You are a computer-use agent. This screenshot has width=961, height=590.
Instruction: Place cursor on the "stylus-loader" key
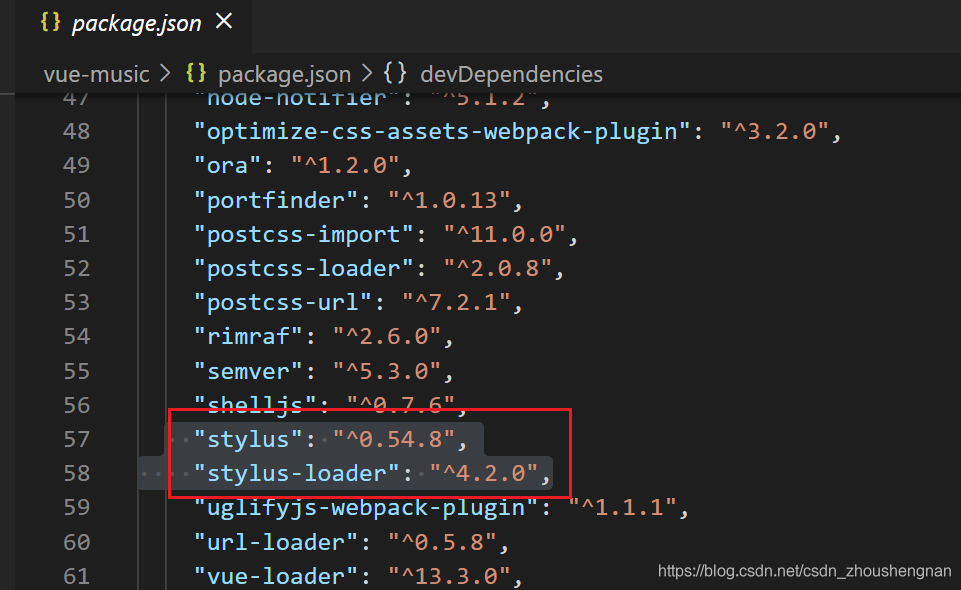(x=298, y=473)
